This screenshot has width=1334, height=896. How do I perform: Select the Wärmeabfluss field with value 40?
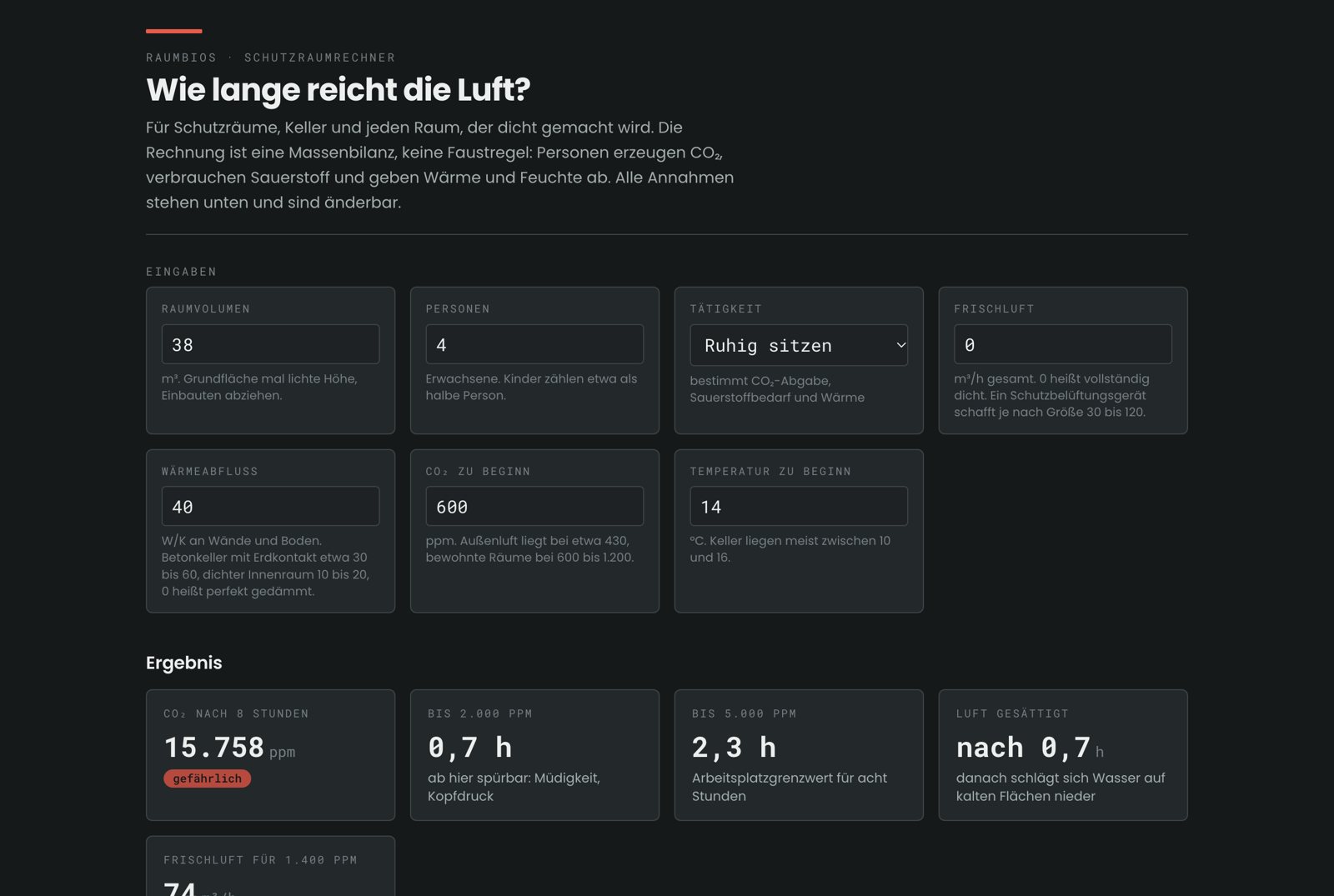coord(270,506)
